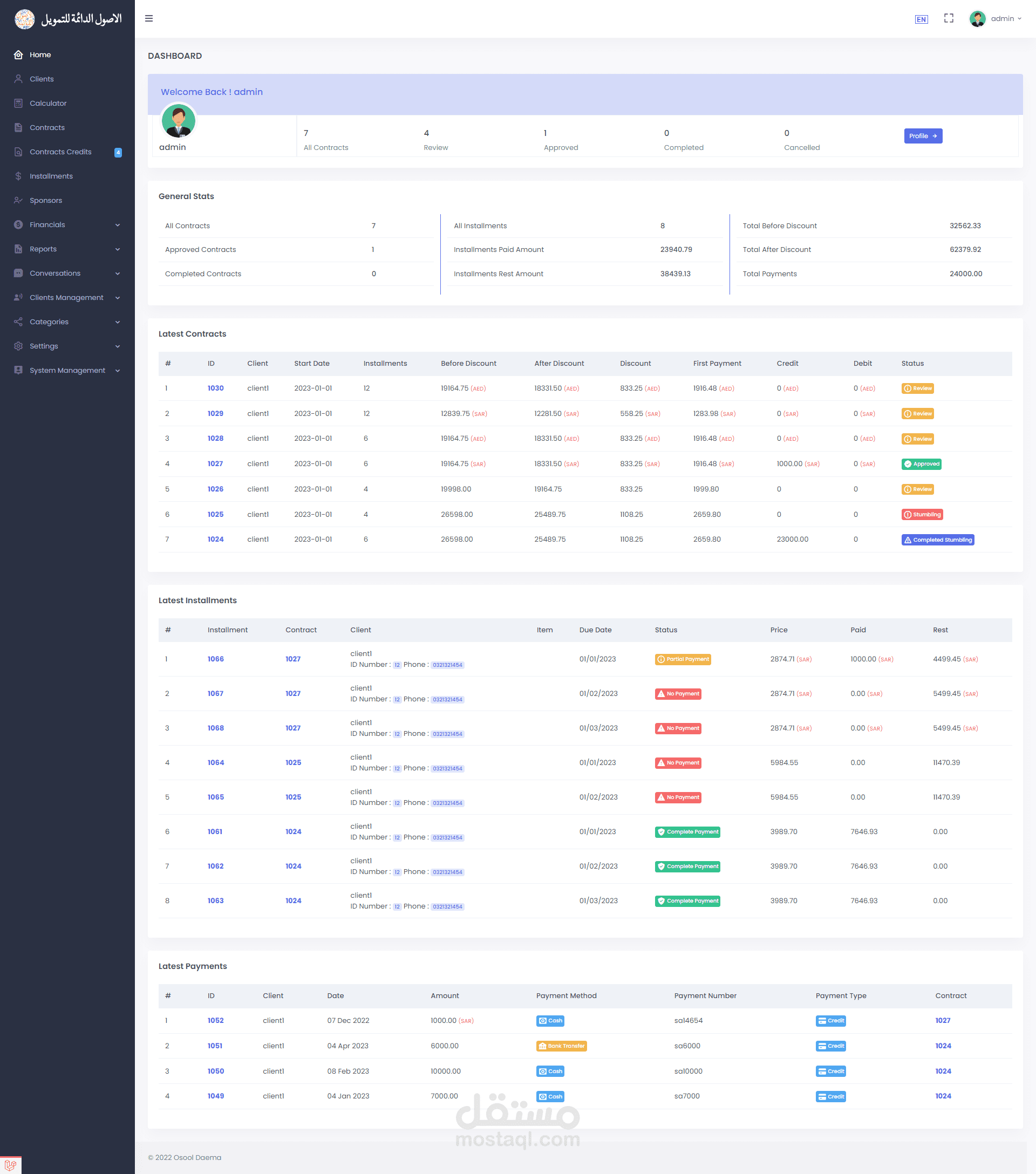Click the Partial Payment badge for 1066
Image resolution: width=1036 pixels, height=1174 pixels.
(x=683, y=659)
